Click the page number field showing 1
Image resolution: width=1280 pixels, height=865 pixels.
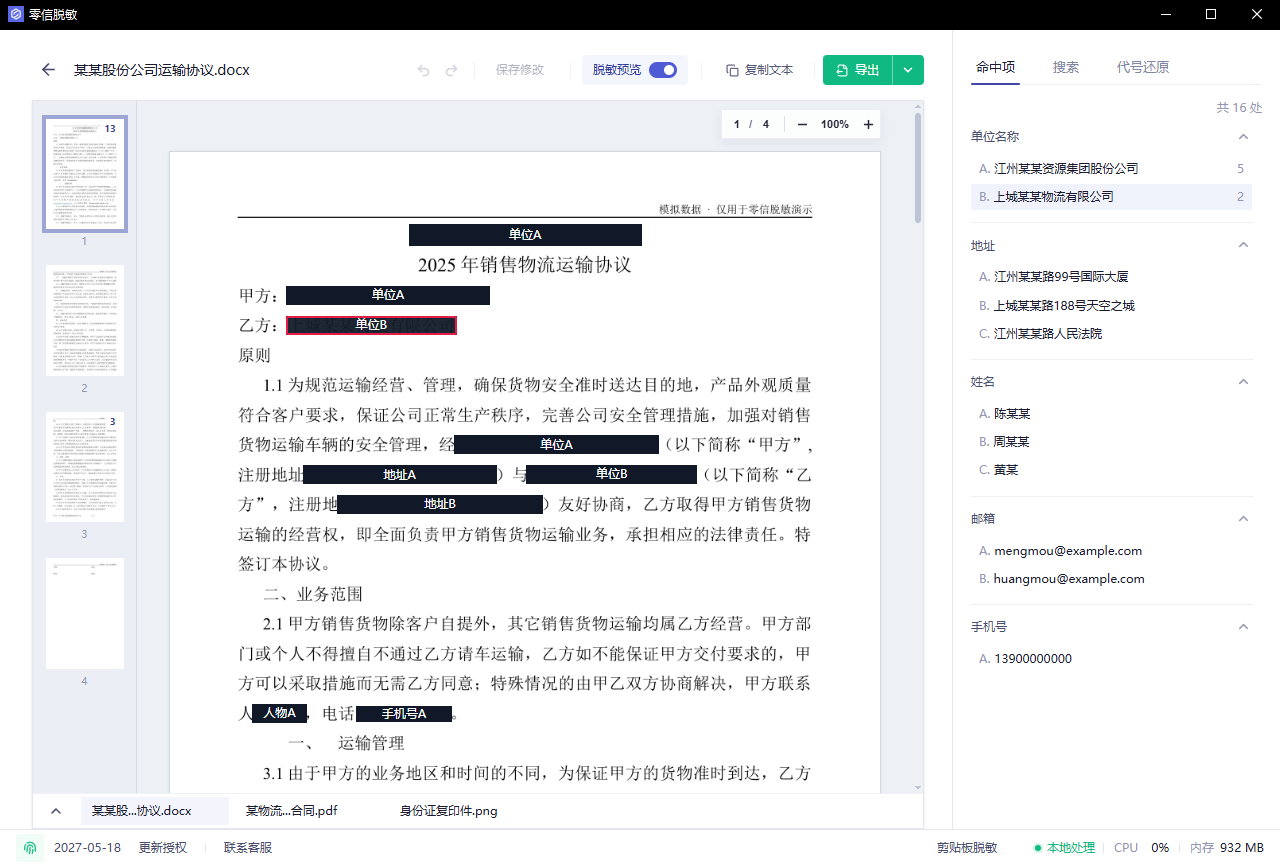[737, 124]
